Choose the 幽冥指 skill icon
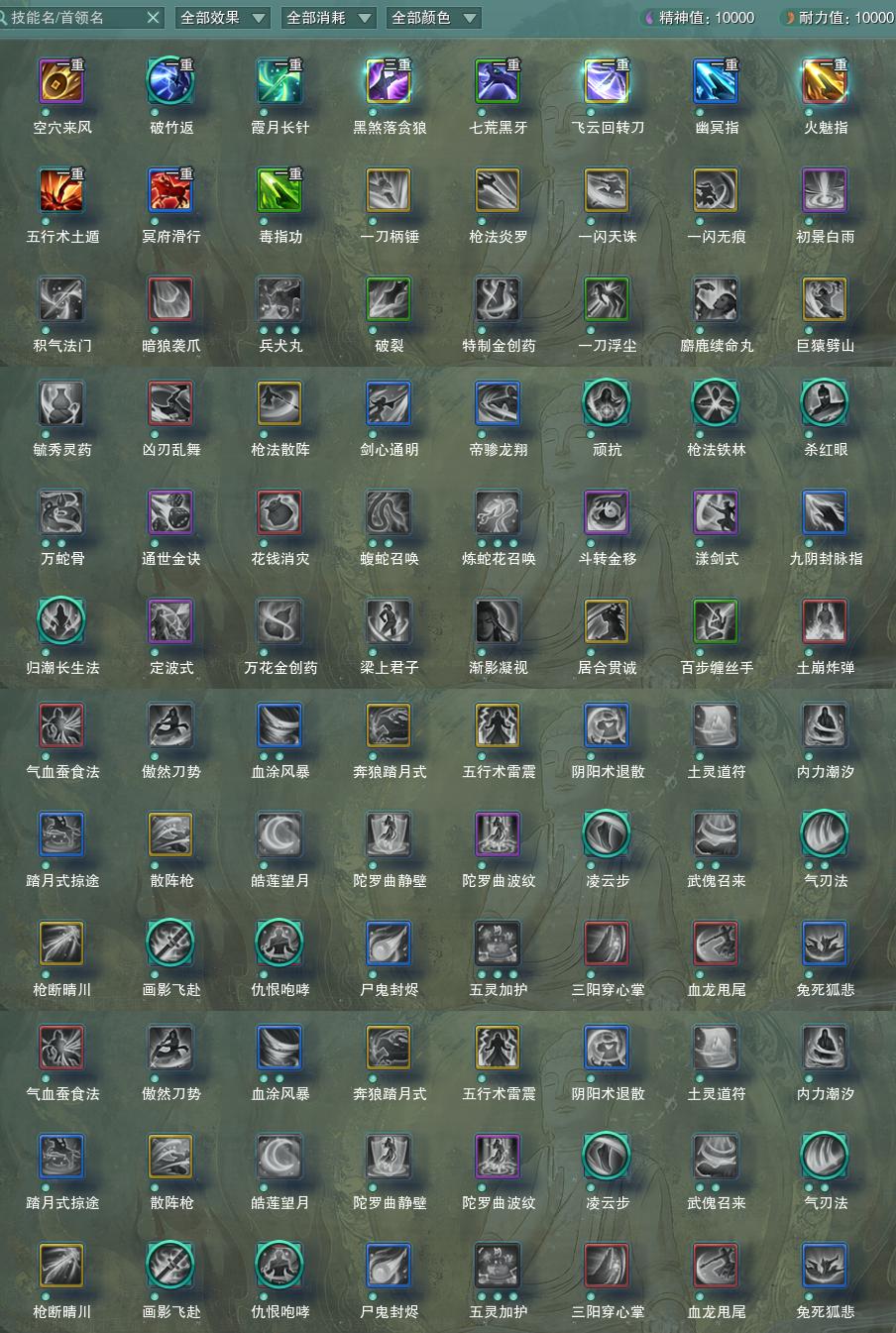Screen dimensions: 896x1333 click(x=717, y=81)
